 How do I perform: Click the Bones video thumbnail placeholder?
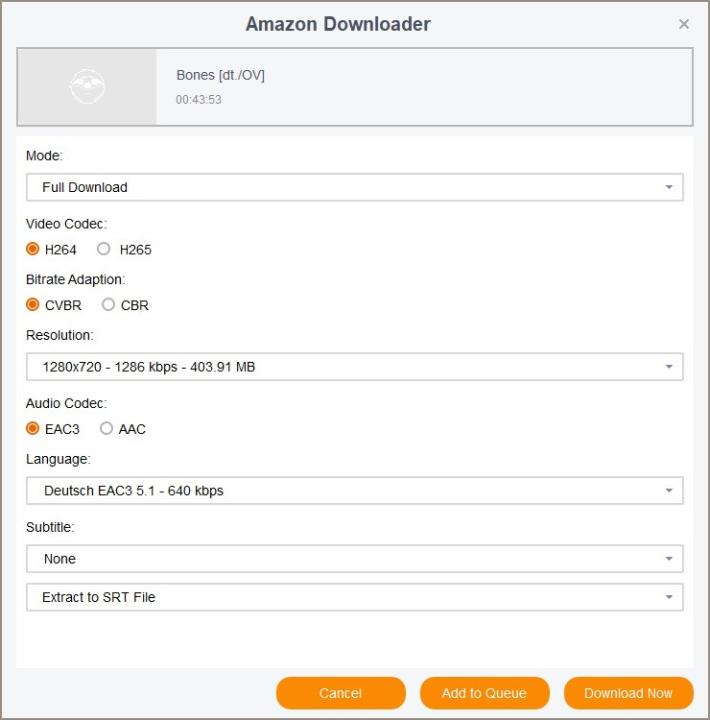[87, 87]
